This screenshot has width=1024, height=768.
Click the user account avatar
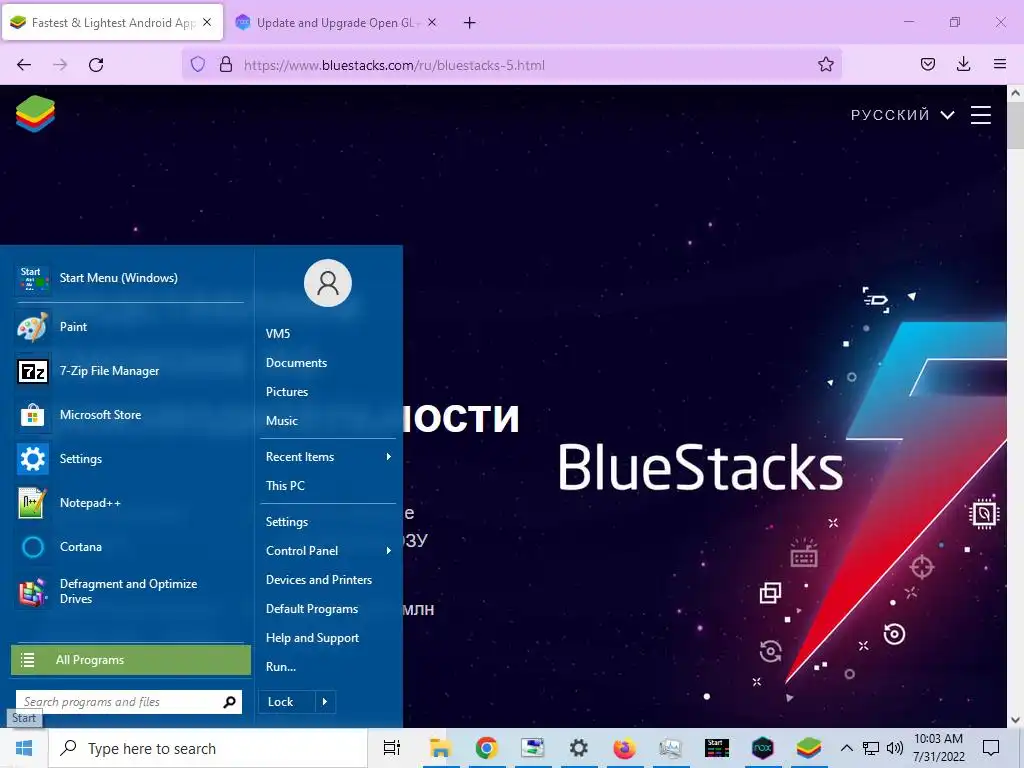pyautogui.click(x=328, y=283)
